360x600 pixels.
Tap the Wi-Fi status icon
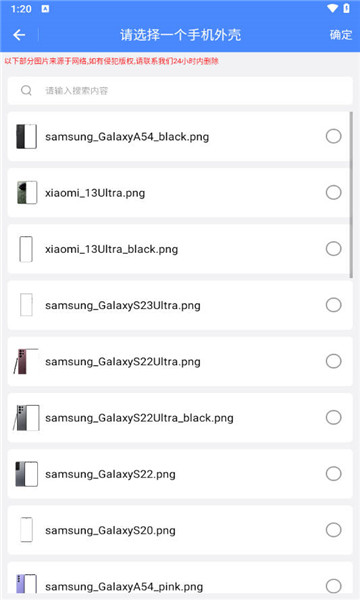pos(332,8)
